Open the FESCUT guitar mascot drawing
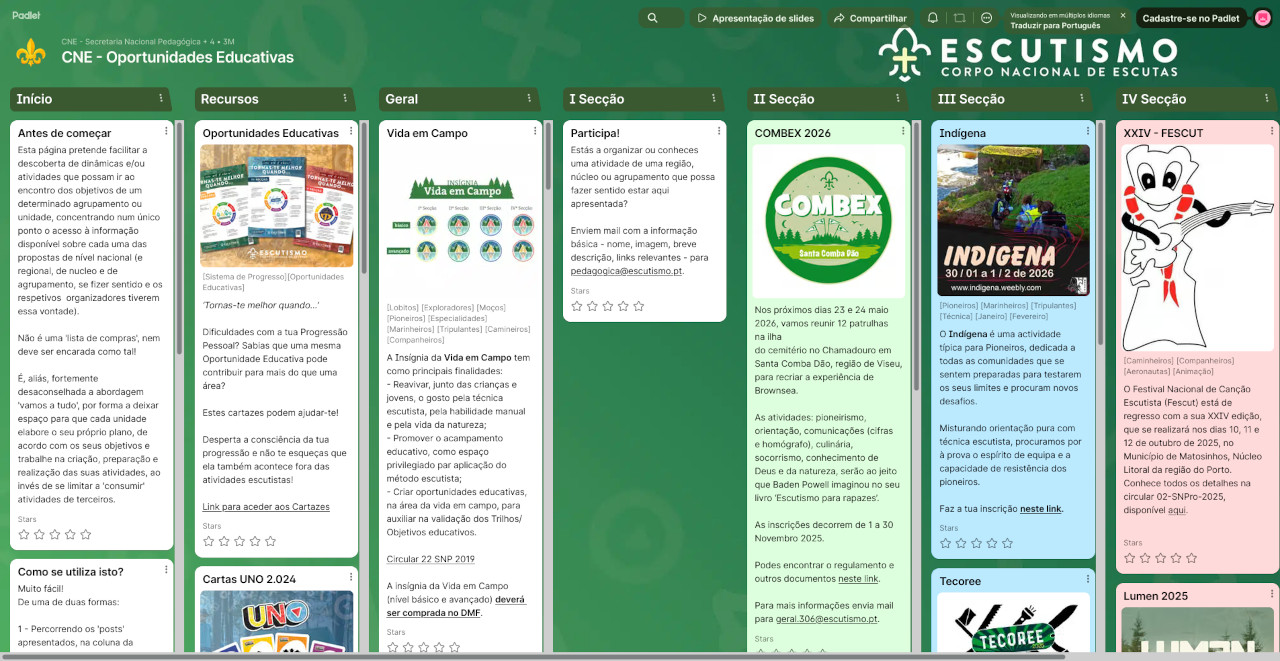This screenshot has width=1280, height=661. pos(1197,247)
